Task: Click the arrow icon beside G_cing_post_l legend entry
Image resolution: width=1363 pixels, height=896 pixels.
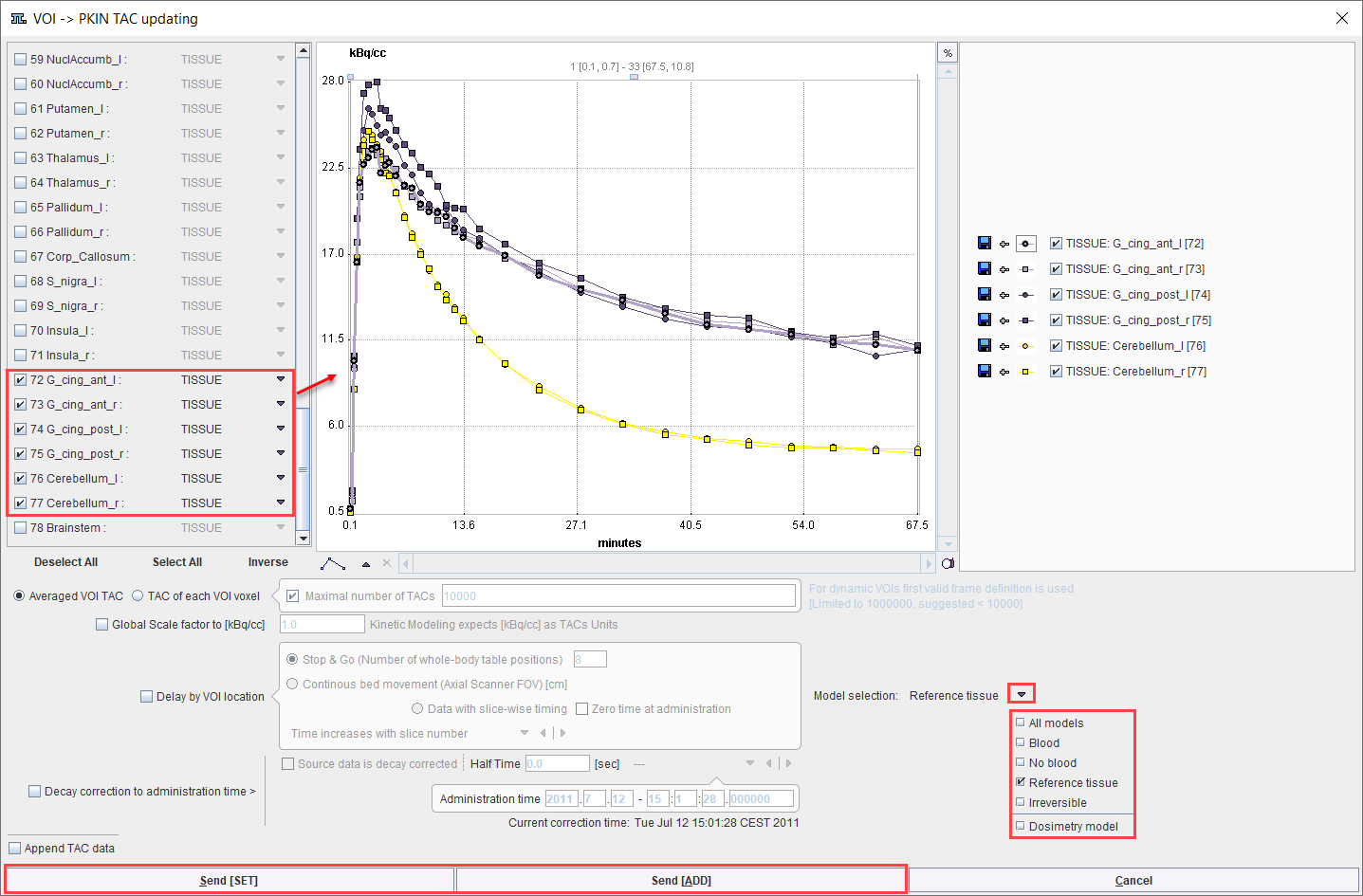Action: [1004, 295]
